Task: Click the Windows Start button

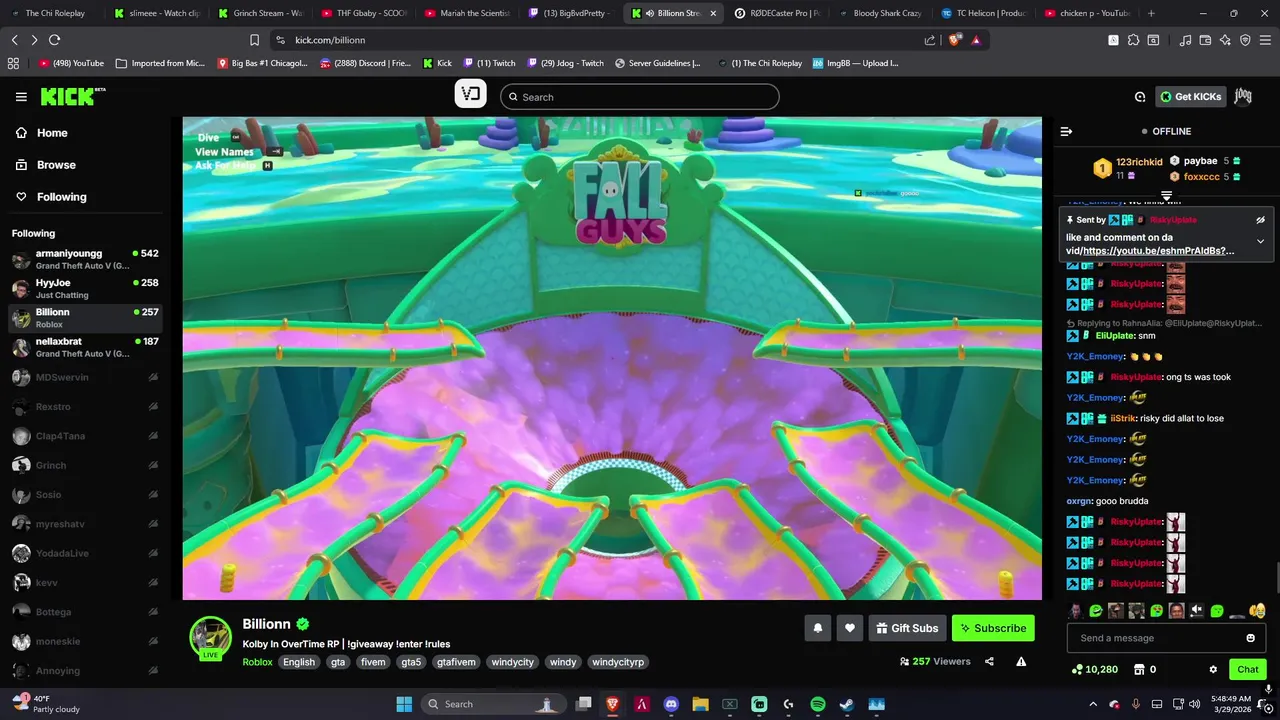Action: point(404,704)
